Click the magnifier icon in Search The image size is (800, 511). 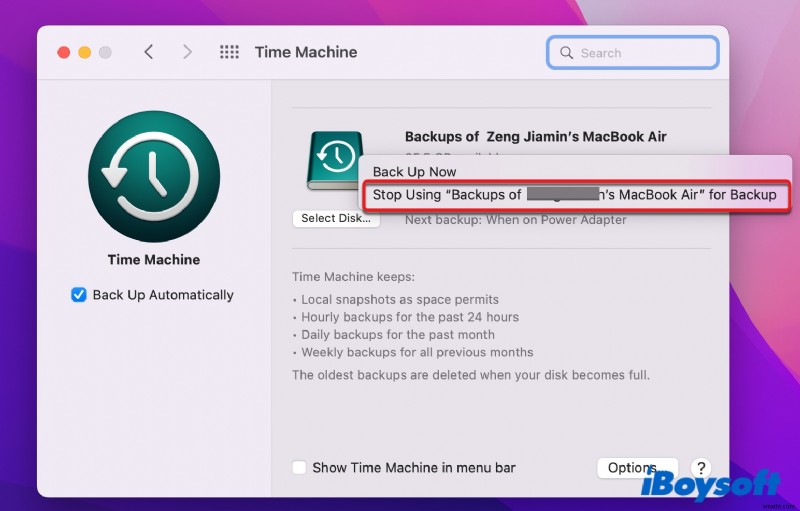[566, 53]
